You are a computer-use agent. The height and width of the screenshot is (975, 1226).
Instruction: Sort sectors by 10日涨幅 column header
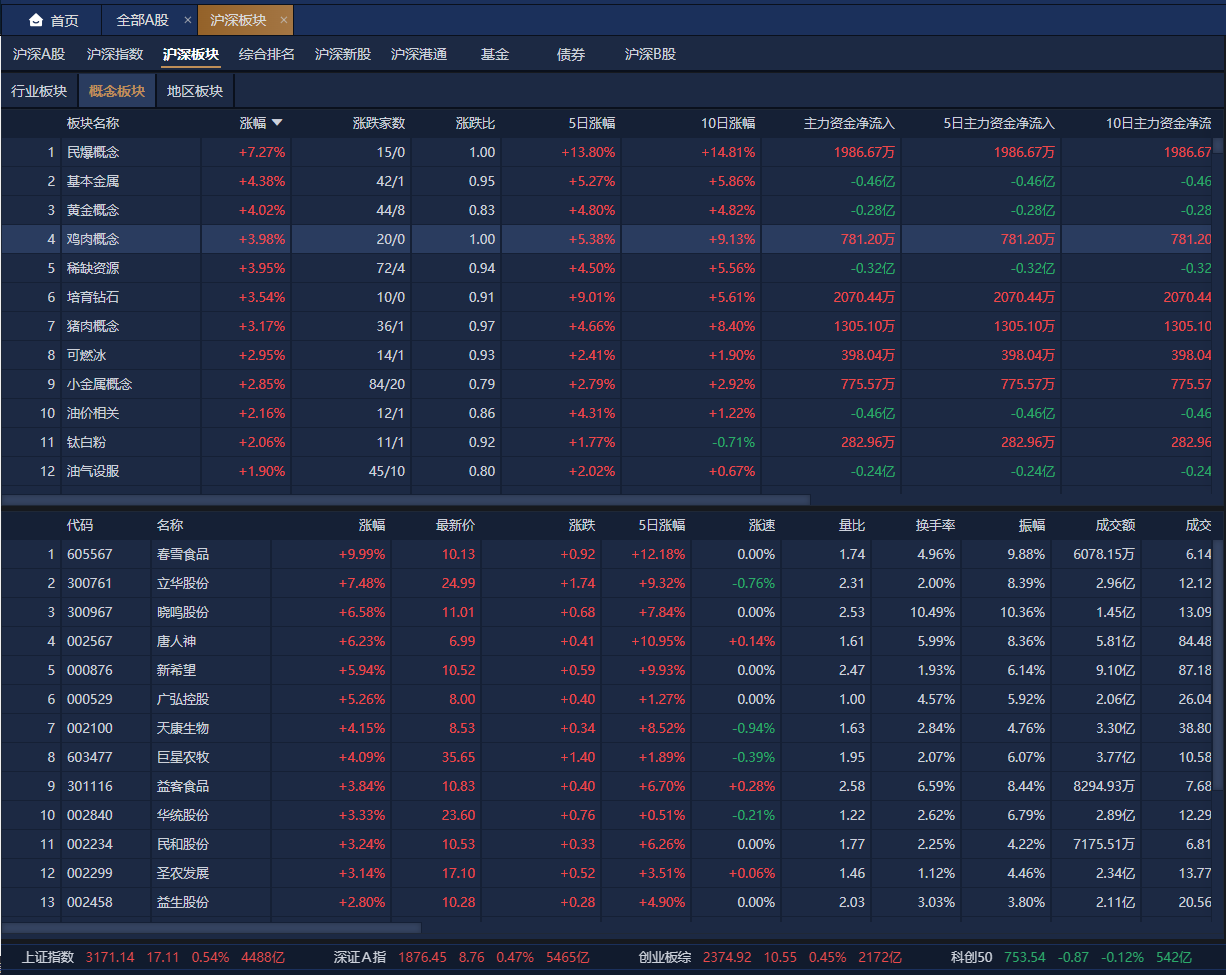pyautogui.click(x=727, y=123)
